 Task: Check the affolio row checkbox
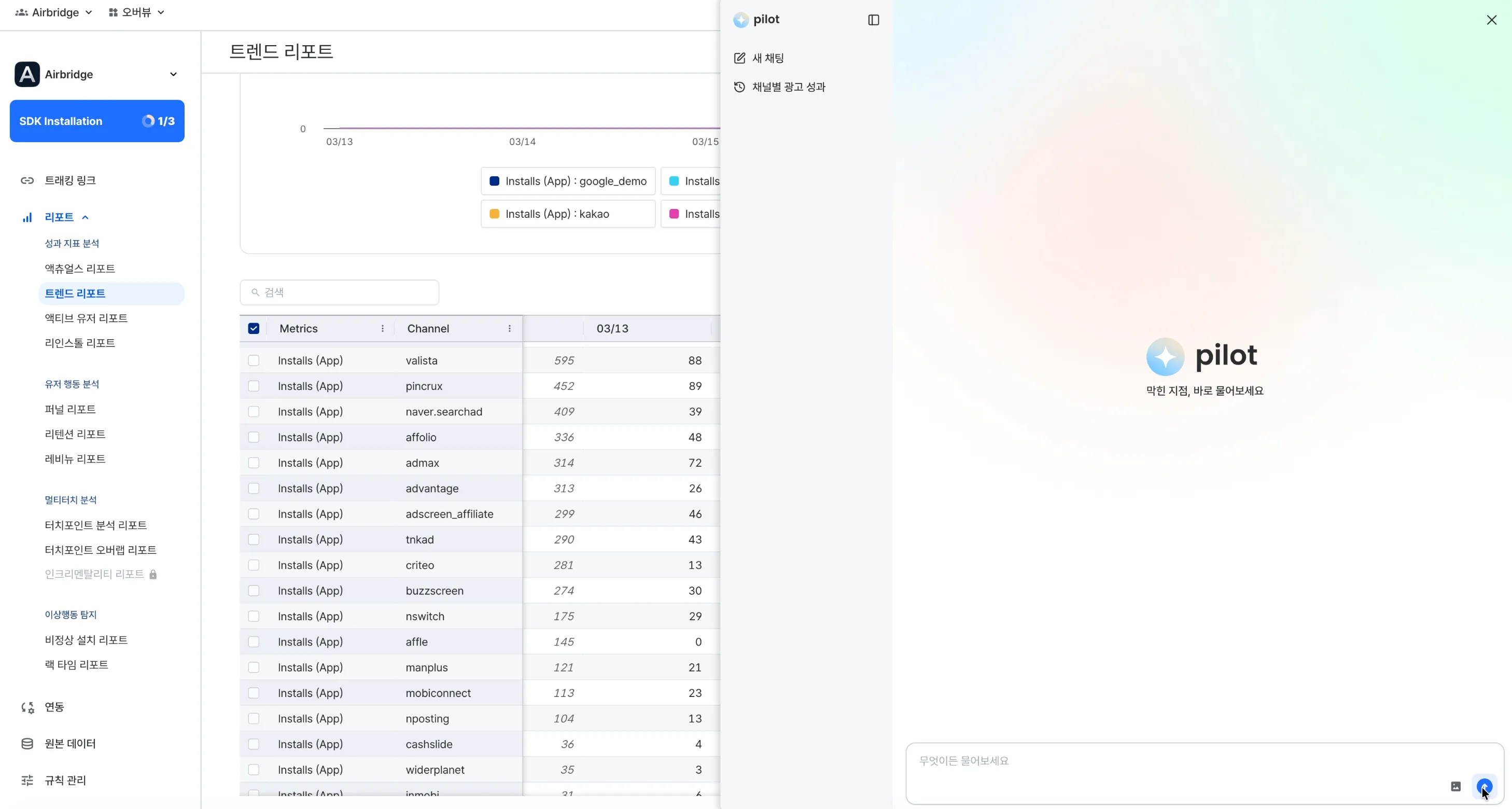(254, 437)
